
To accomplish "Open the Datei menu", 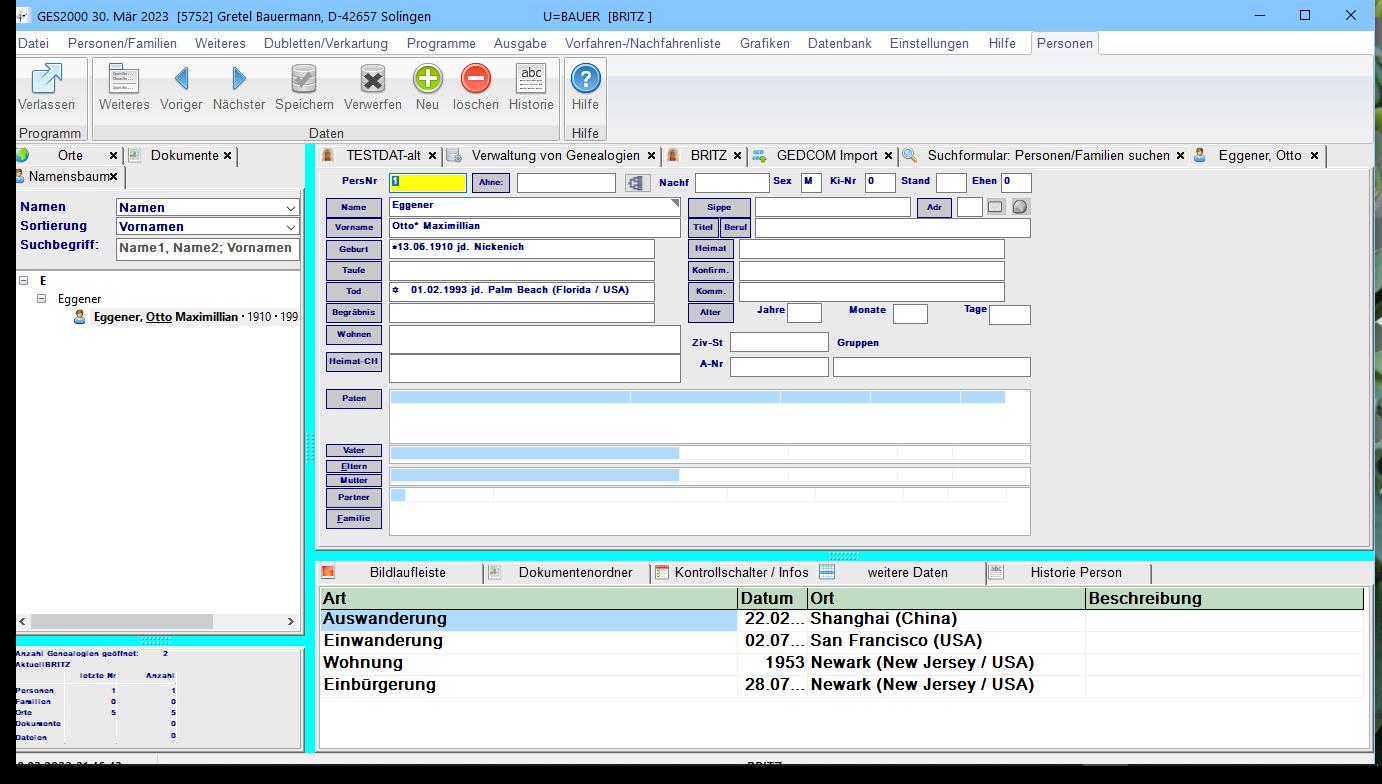I will (x=33, y=43).
